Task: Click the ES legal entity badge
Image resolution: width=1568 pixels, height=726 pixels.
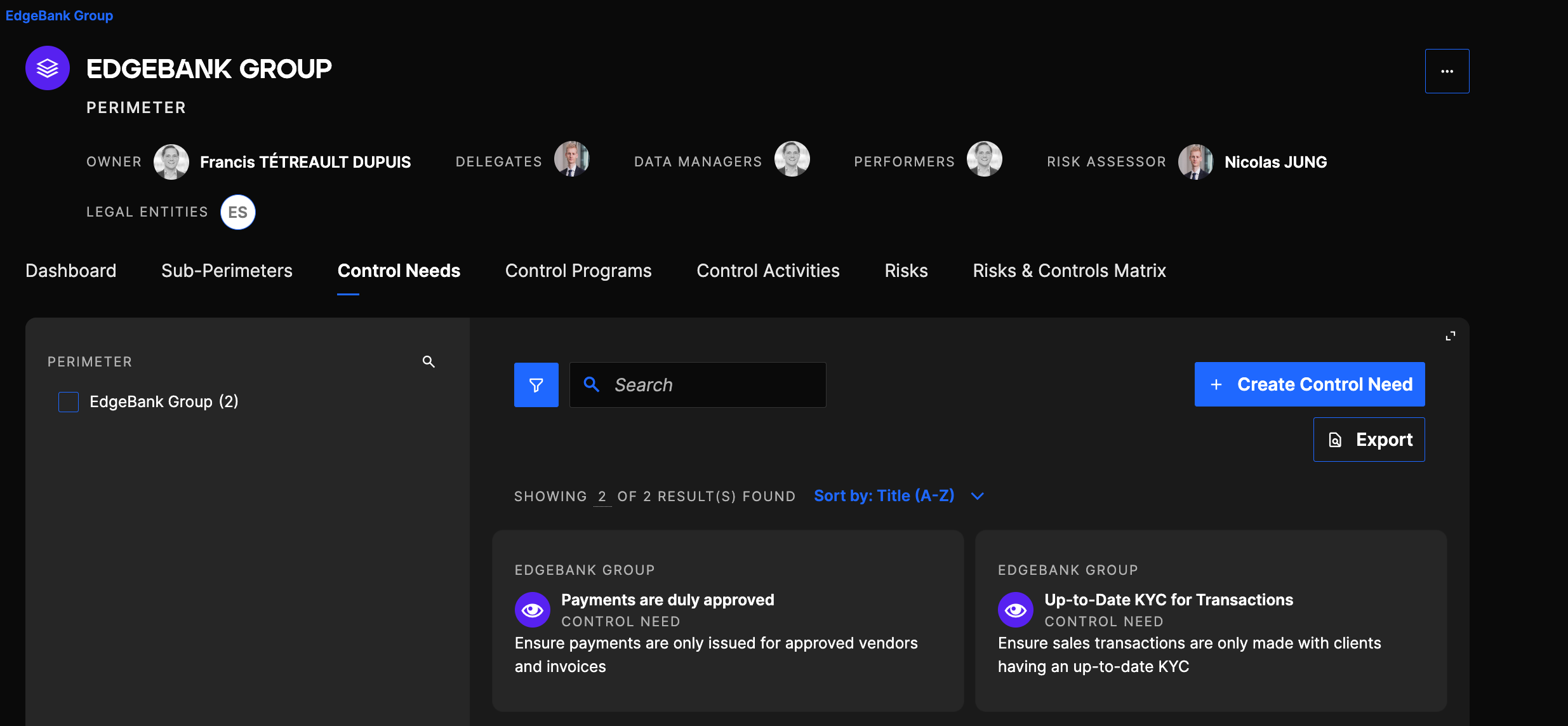Action: (238, 212)
